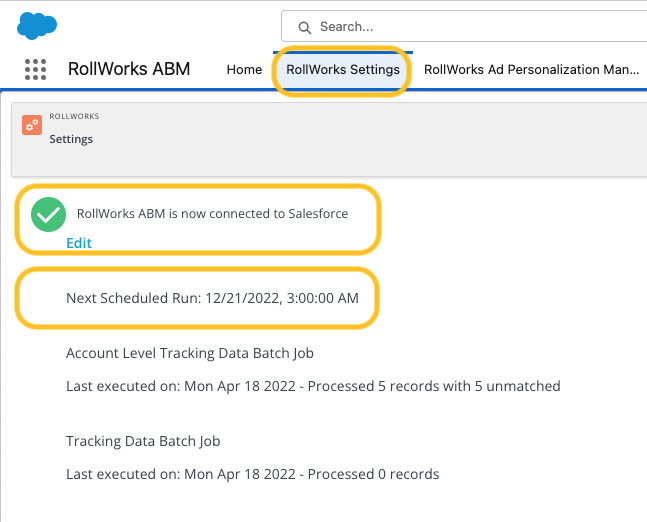Image resolution: width=647 pixels, height=522 pixels.
Task: Select the RollWorks Settings tab
Action: click(x=342, y=70)
